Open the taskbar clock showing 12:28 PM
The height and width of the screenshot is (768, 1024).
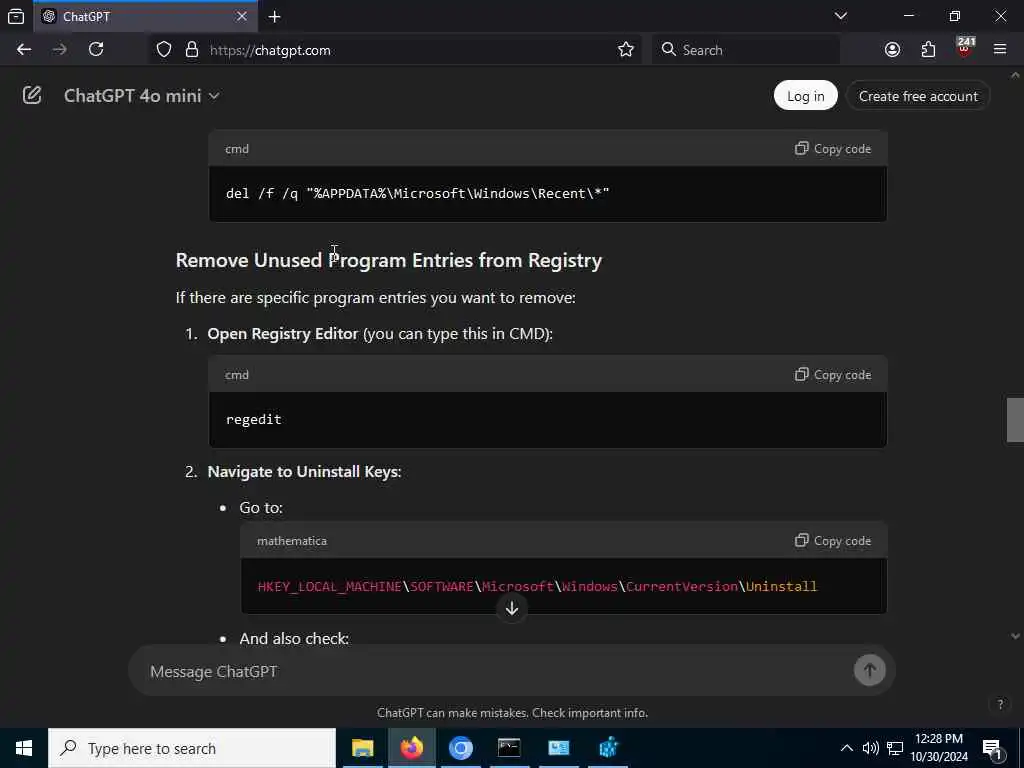(939, 748)
